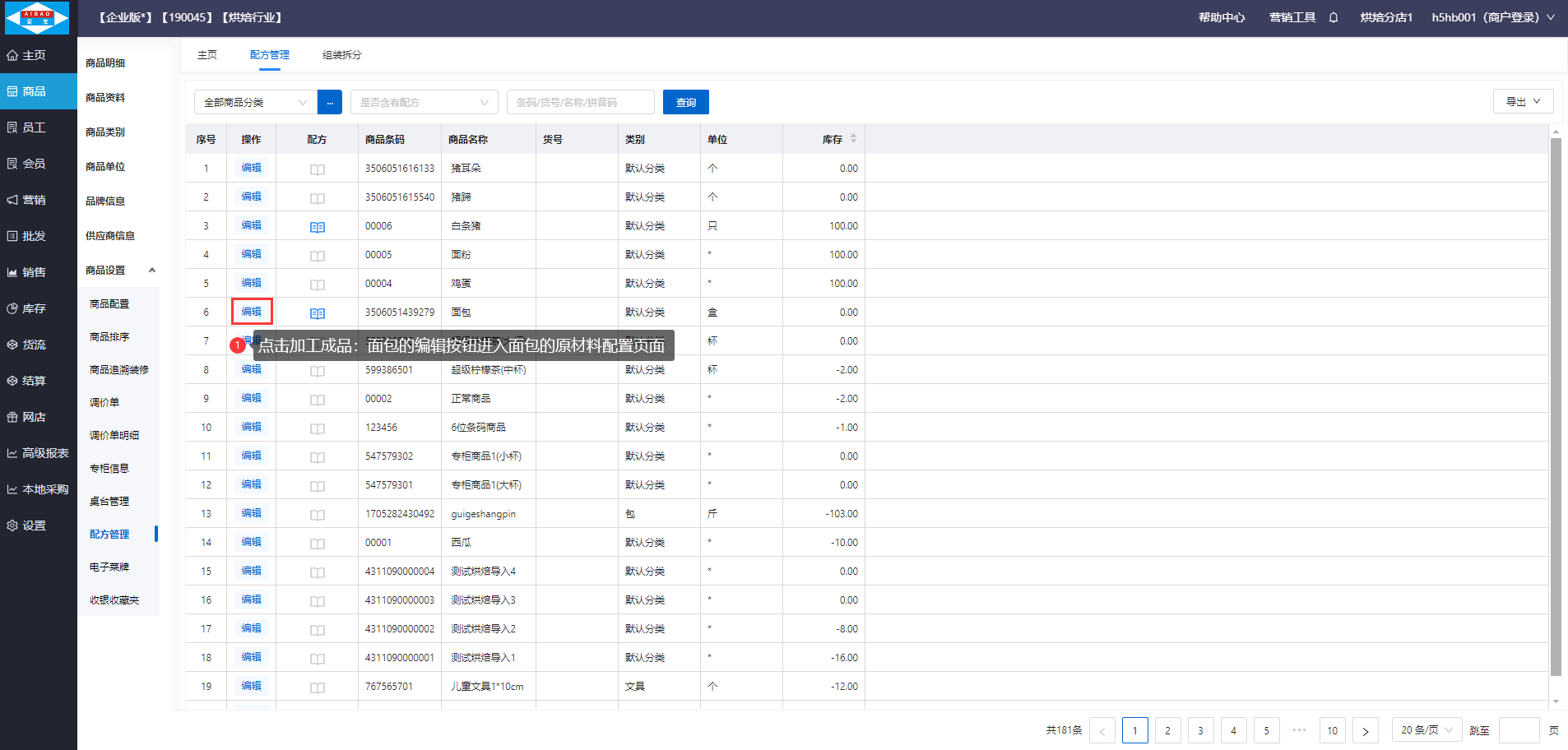Click the empty recipe icon for 猪耳朵
This screenshot has height=750, width=1568.
click(x=318, y=169)
